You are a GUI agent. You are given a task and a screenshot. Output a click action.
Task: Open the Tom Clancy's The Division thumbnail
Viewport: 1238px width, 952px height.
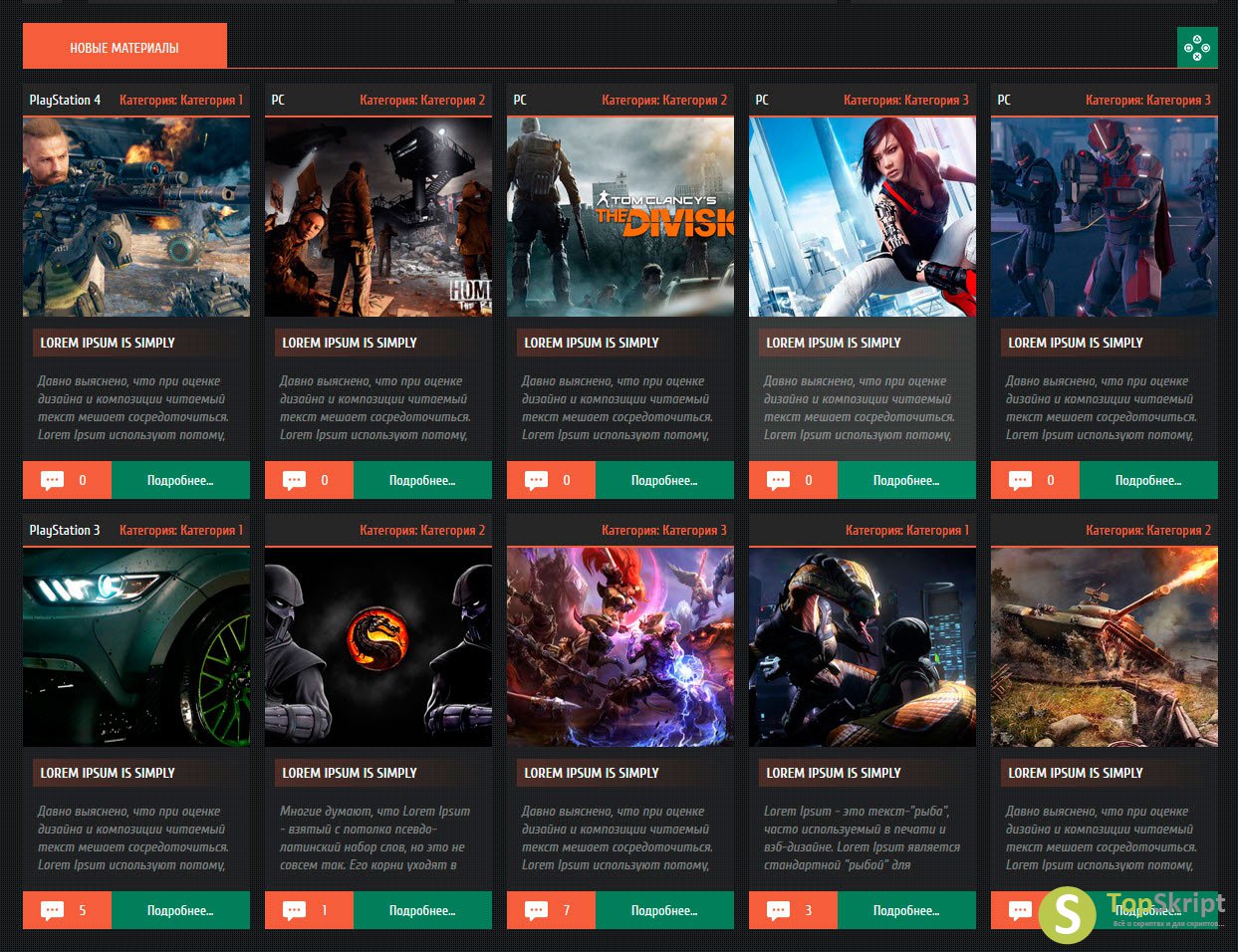(620, 217)
